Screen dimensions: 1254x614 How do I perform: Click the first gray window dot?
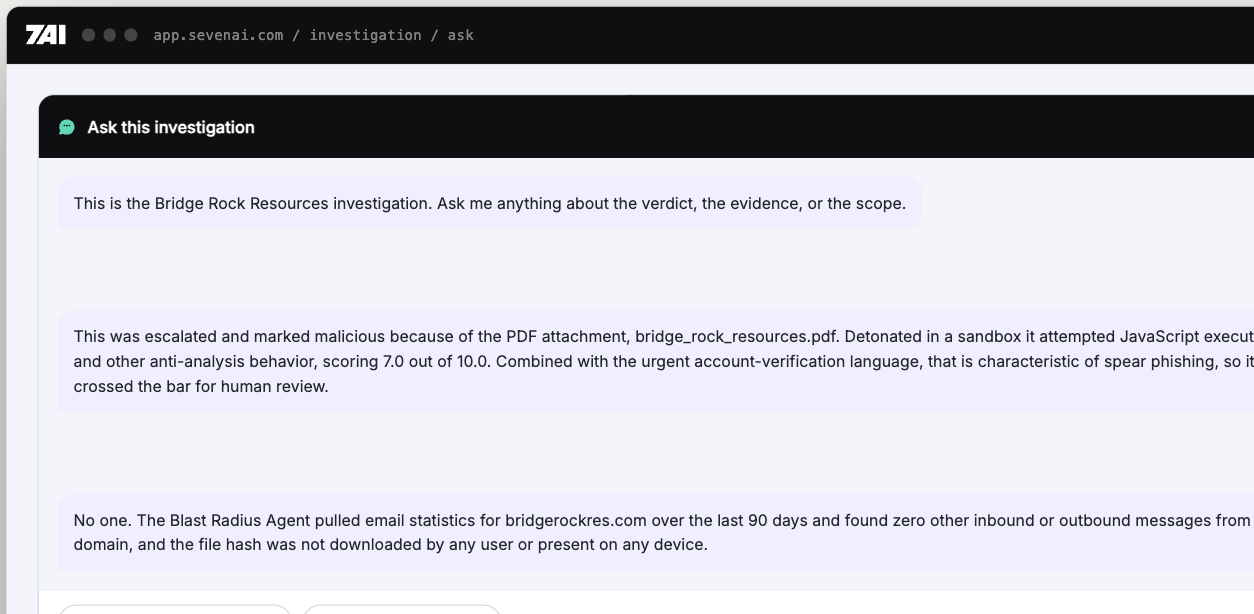click(88, 35)
